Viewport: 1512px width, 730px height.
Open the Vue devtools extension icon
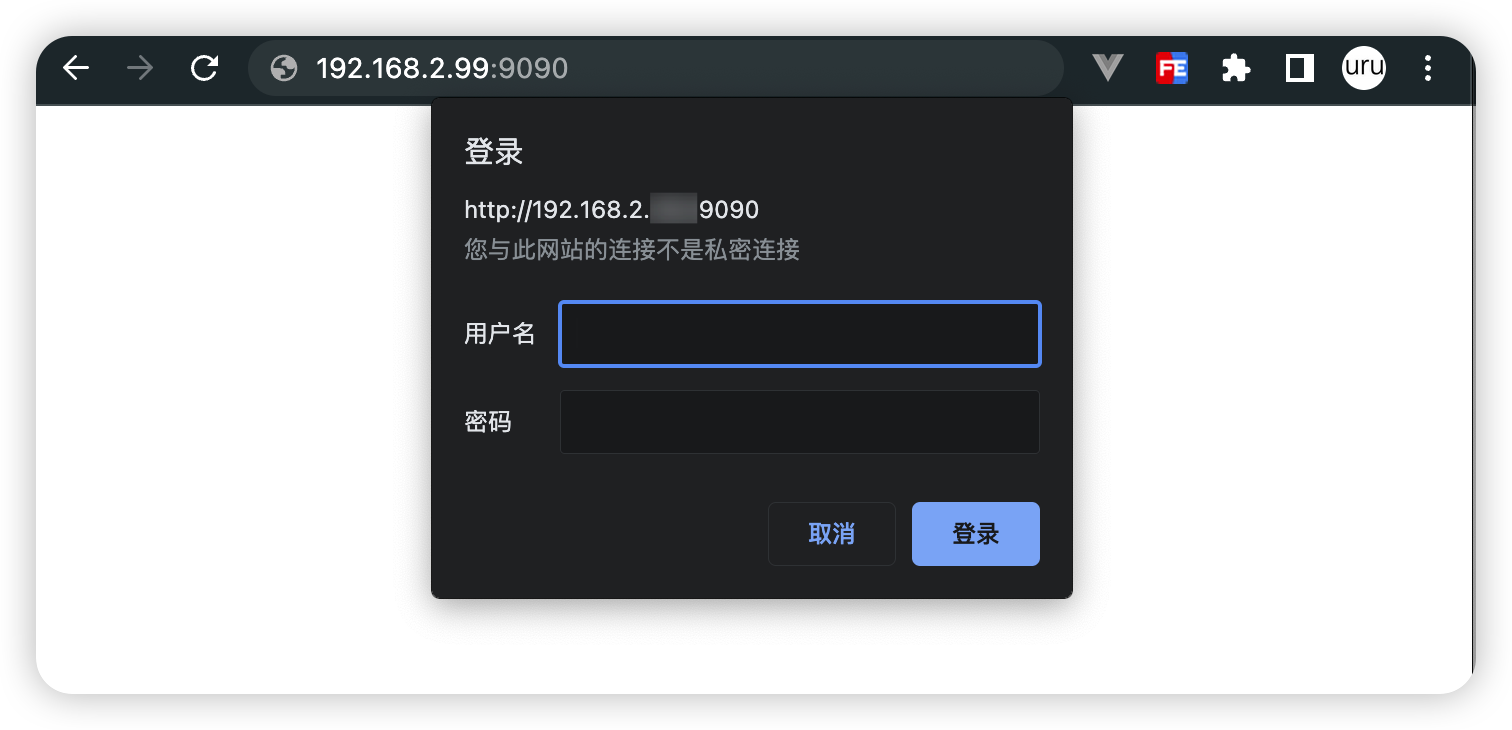coord(1107,68)
